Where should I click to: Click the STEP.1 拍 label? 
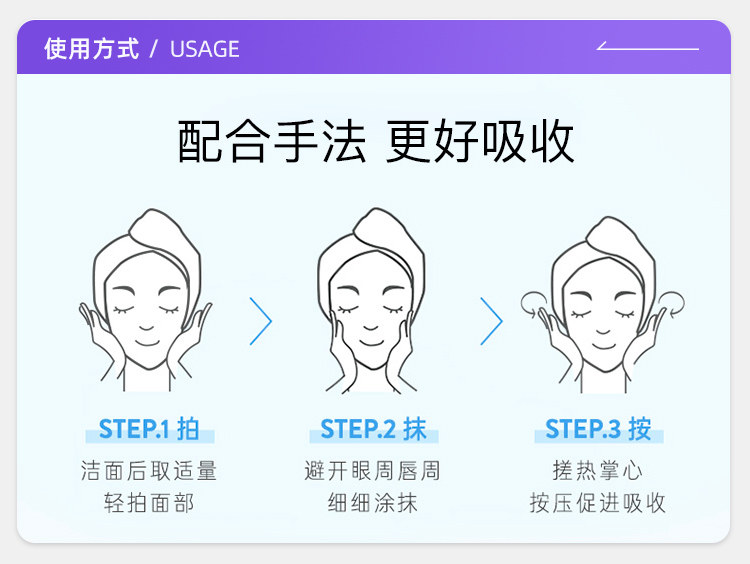tap(149, 429)
